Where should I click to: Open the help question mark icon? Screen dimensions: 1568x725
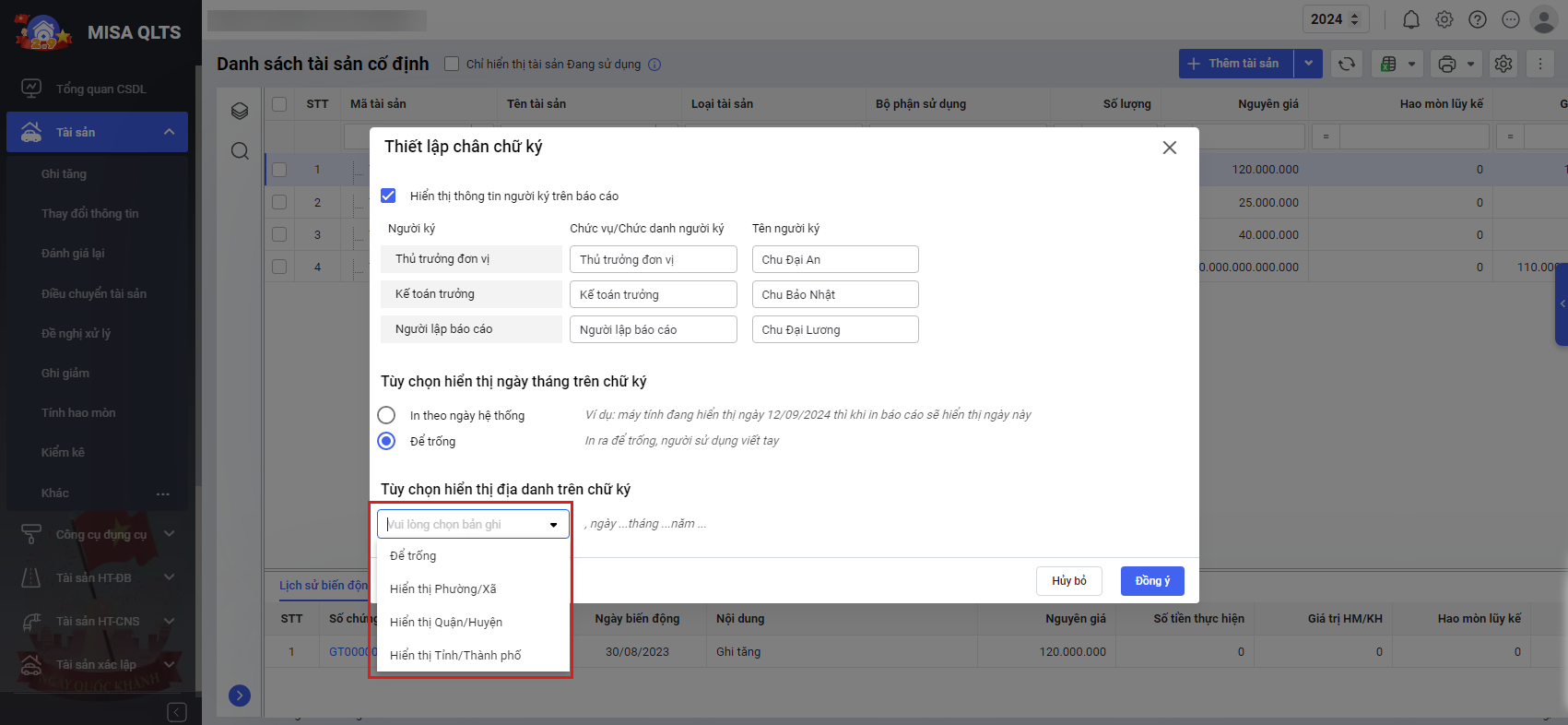[x=1477, y=19]
